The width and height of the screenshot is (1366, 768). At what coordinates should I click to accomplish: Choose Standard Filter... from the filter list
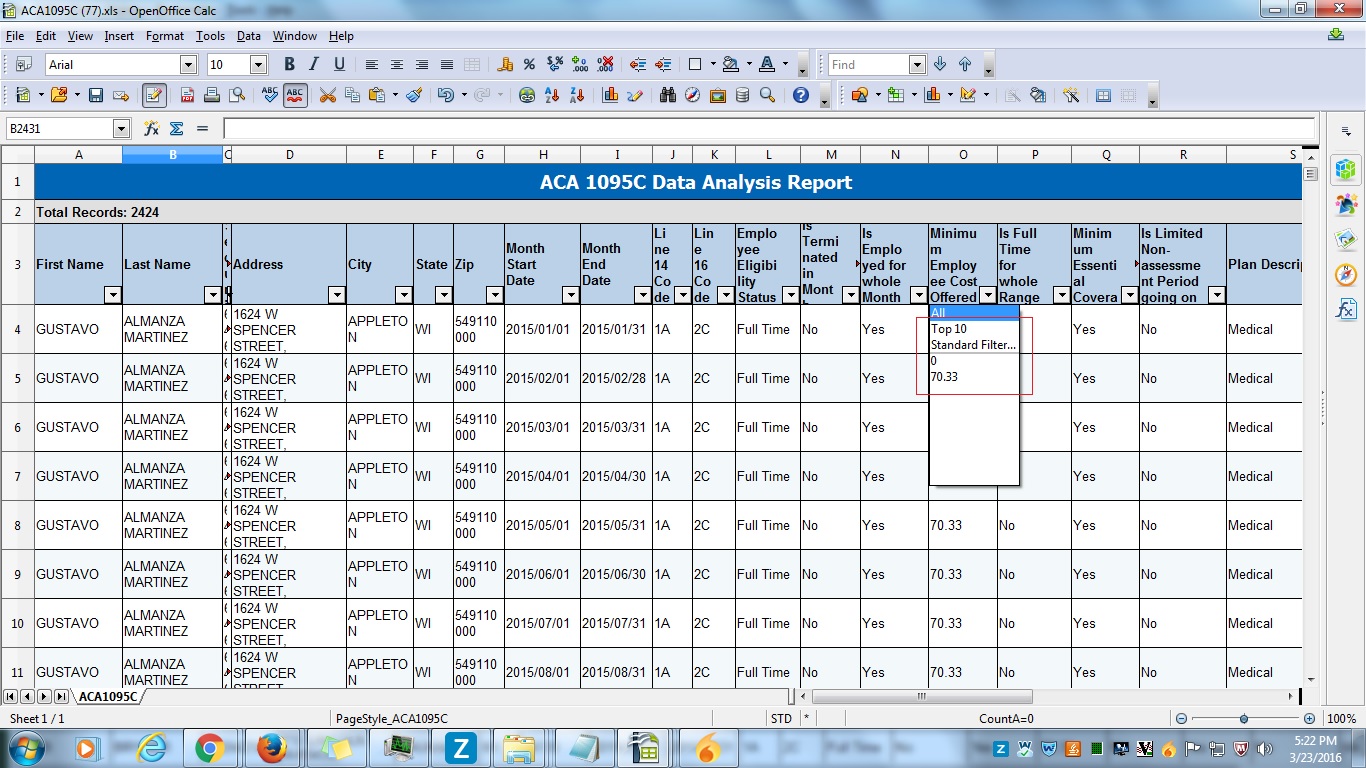pyautogui.click(x=973, y=345)
